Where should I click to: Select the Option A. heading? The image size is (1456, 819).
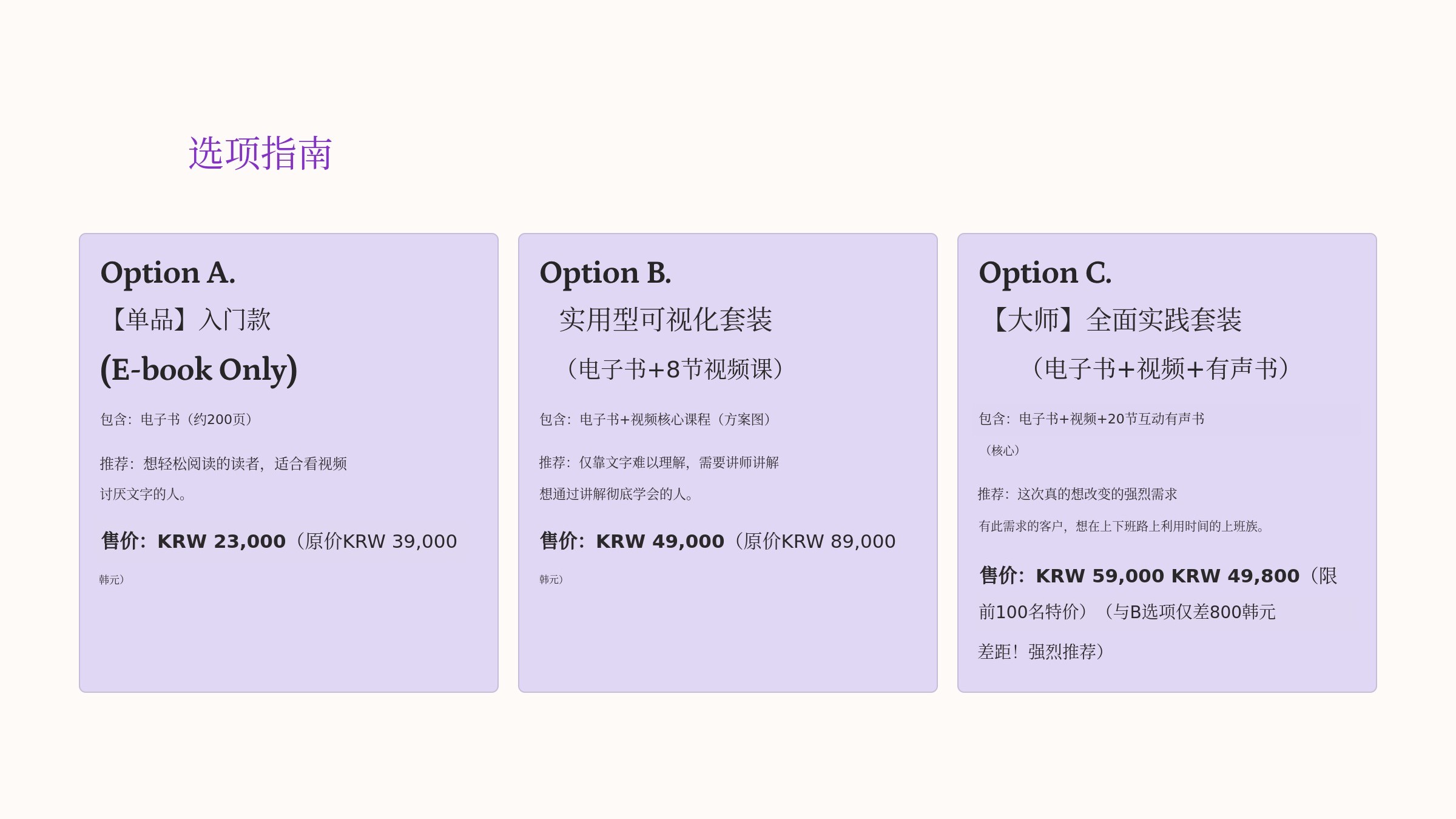tap(168, 272)
